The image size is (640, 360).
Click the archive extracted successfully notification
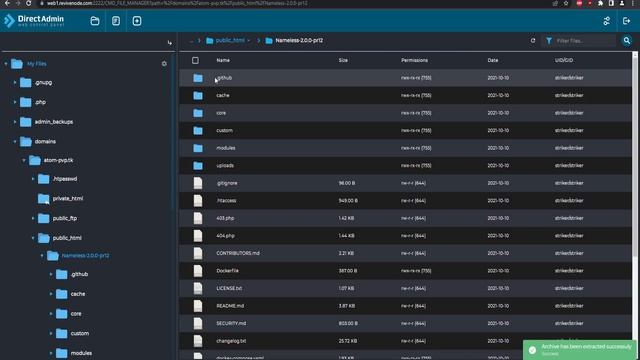pyautogui.click(x=580, y=350)
